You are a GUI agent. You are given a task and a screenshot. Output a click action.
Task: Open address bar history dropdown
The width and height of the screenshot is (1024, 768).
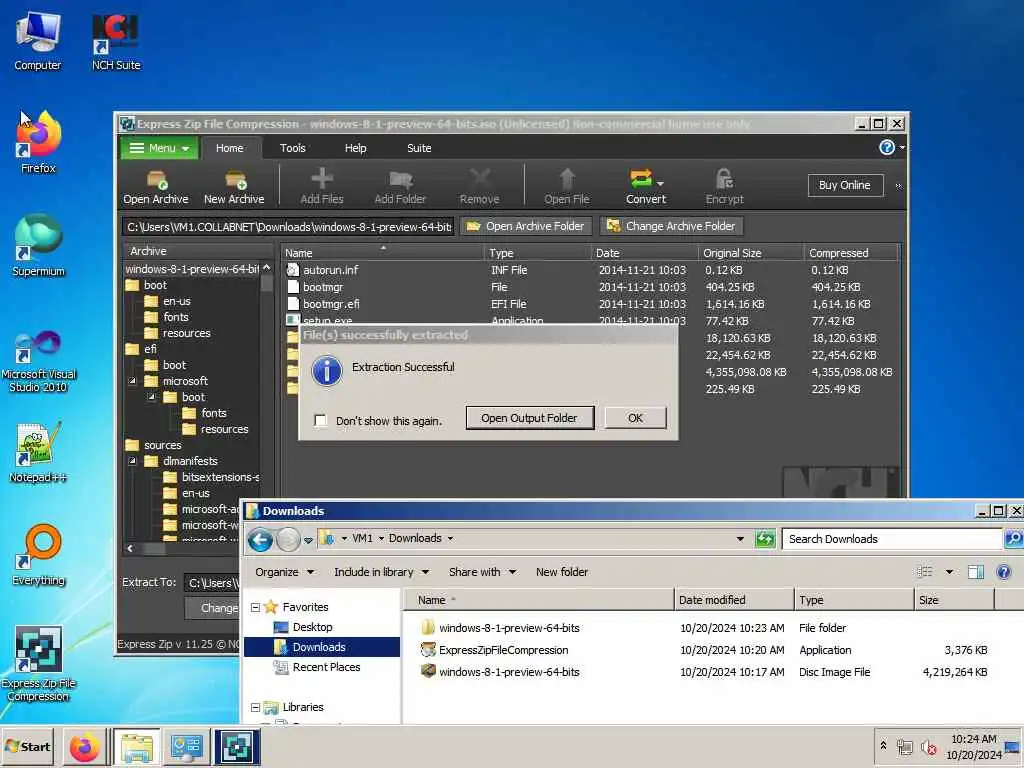click(740, 539)
